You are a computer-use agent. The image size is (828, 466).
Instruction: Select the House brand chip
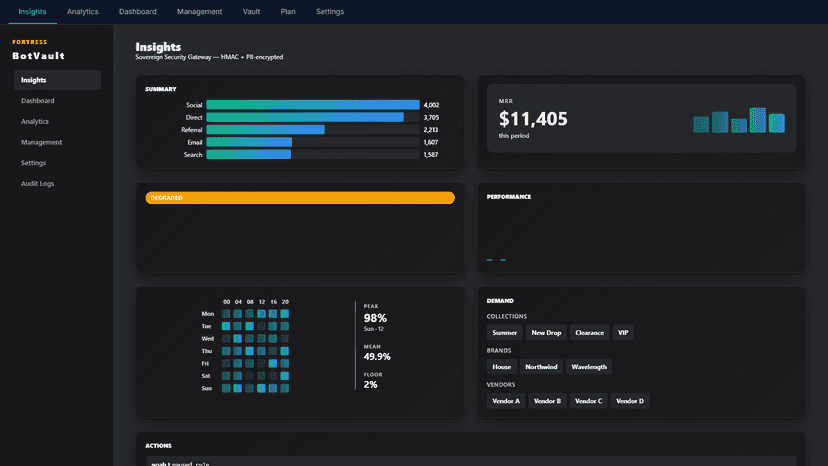click(502, 367)
